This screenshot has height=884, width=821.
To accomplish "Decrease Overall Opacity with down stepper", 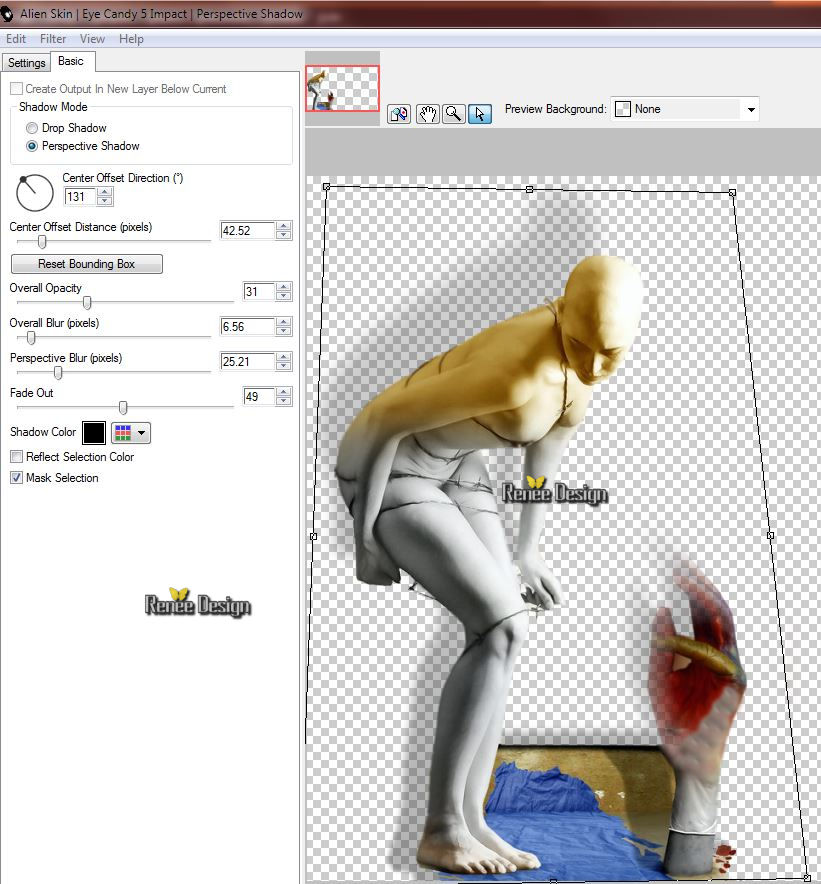I will point(284,296).
